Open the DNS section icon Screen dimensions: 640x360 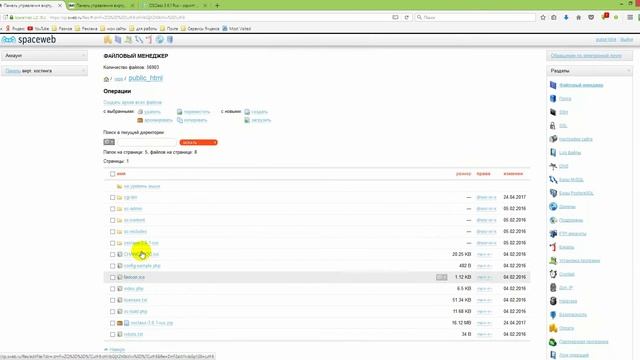553,166
